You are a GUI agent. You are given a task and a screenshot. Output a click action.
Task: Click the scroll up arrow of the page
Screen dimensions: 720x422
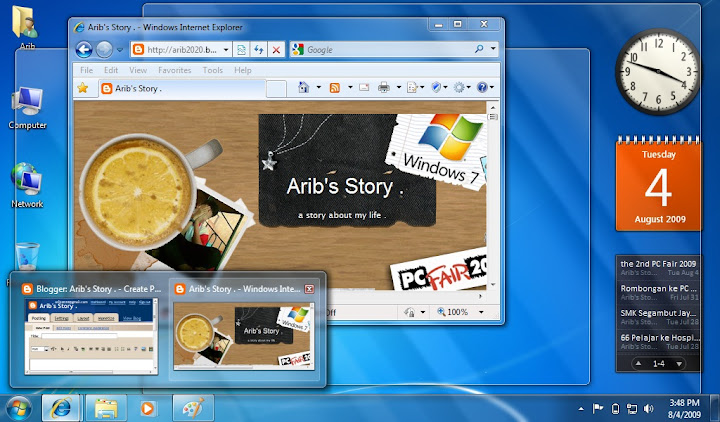[493, 107]
